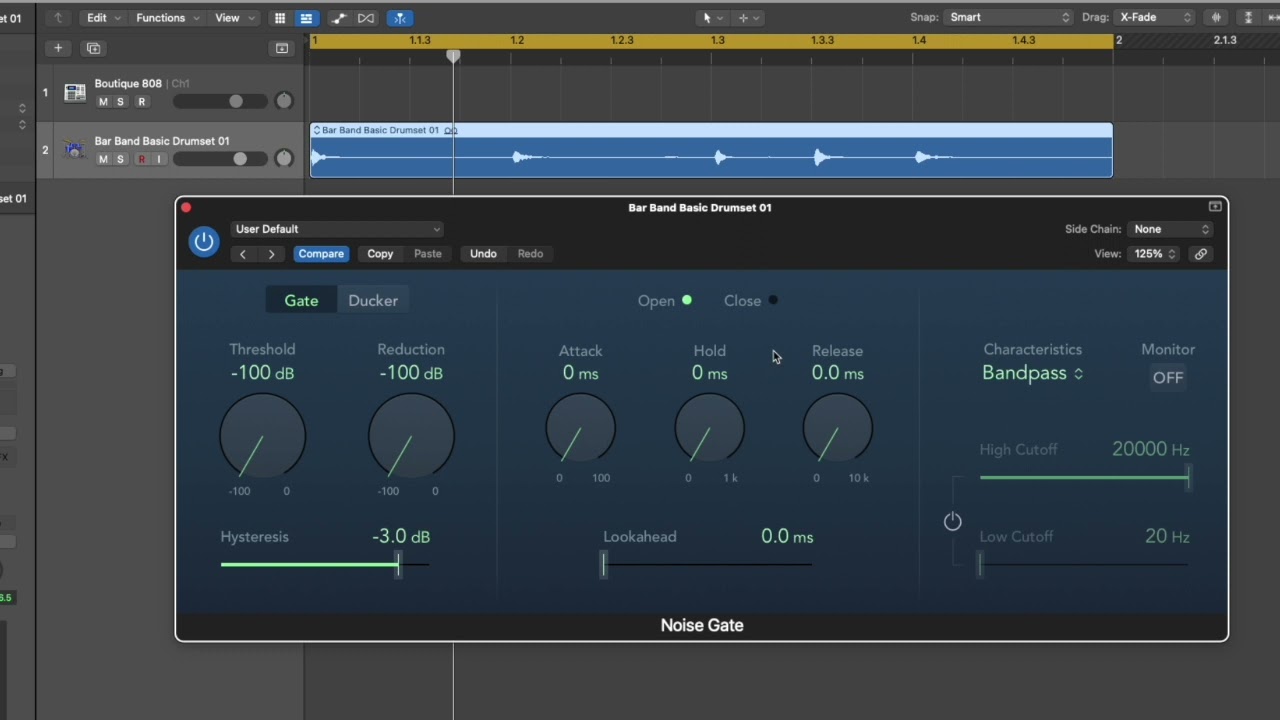Select the Gate mode tab
Image resolution: width=1280 pixels, height=720 pixels.
[x=301, y=300]
